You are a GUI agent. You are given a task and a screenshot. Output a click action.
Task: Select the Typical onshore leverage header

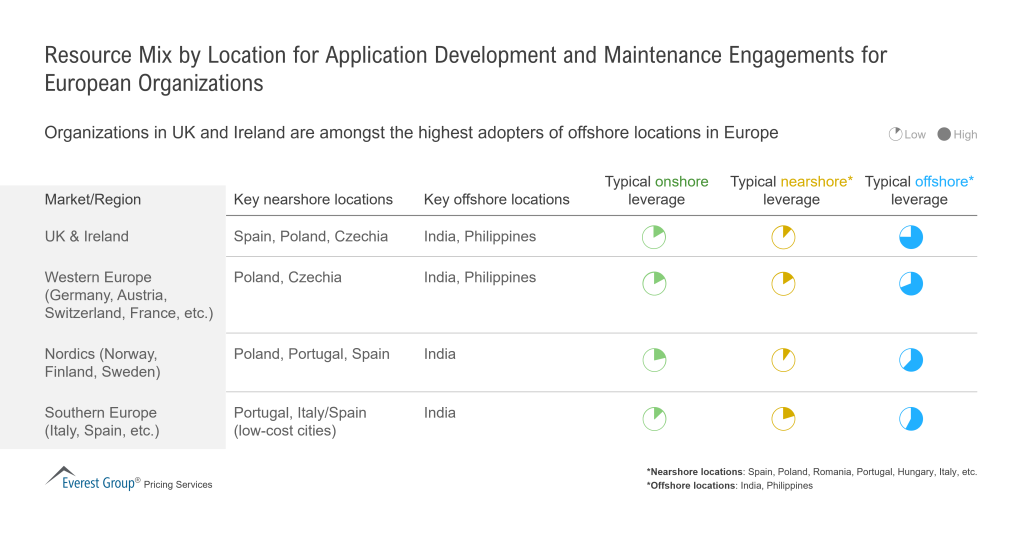656,190
